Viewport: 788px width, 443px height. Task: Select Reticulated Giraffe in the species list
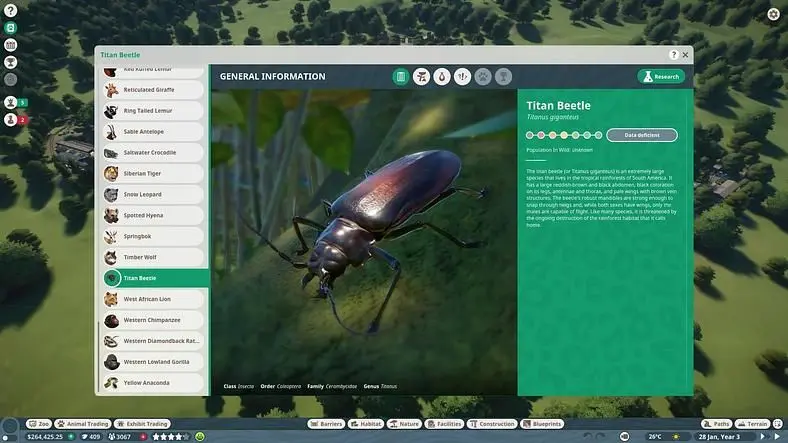pos(153,90)
